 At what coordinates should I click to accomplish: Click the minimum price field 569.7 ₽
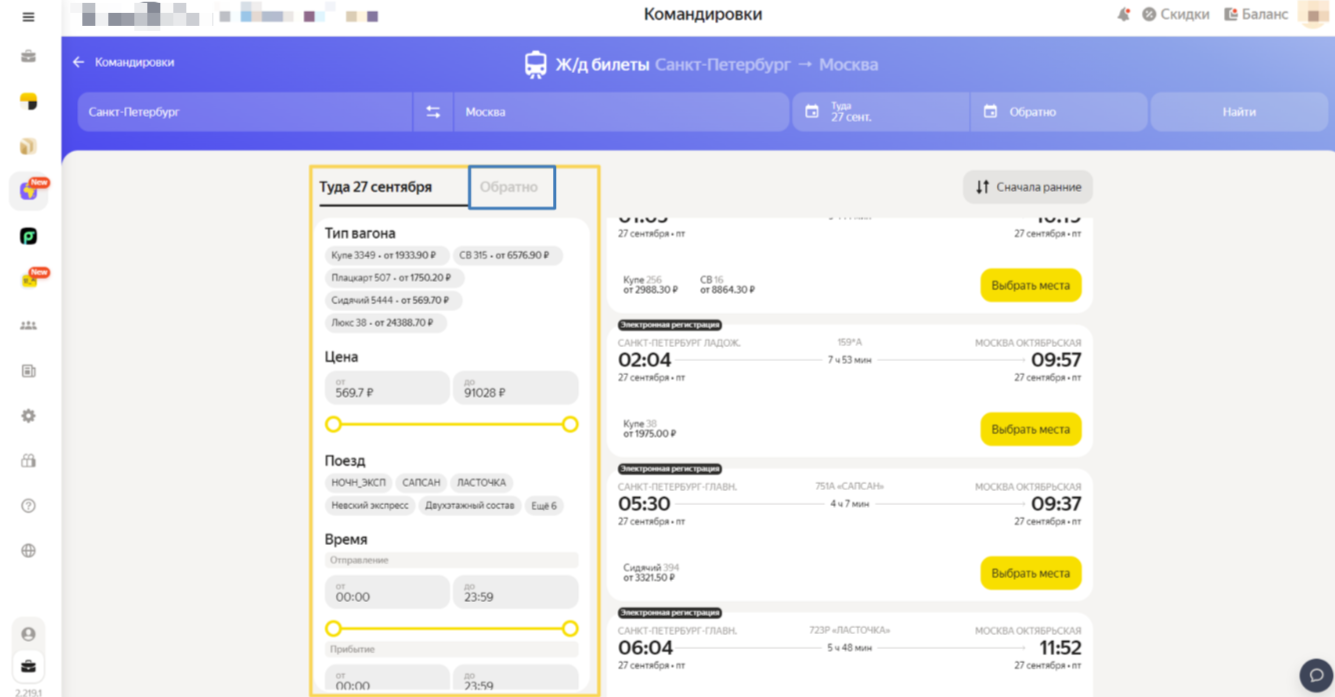[387, 388]
